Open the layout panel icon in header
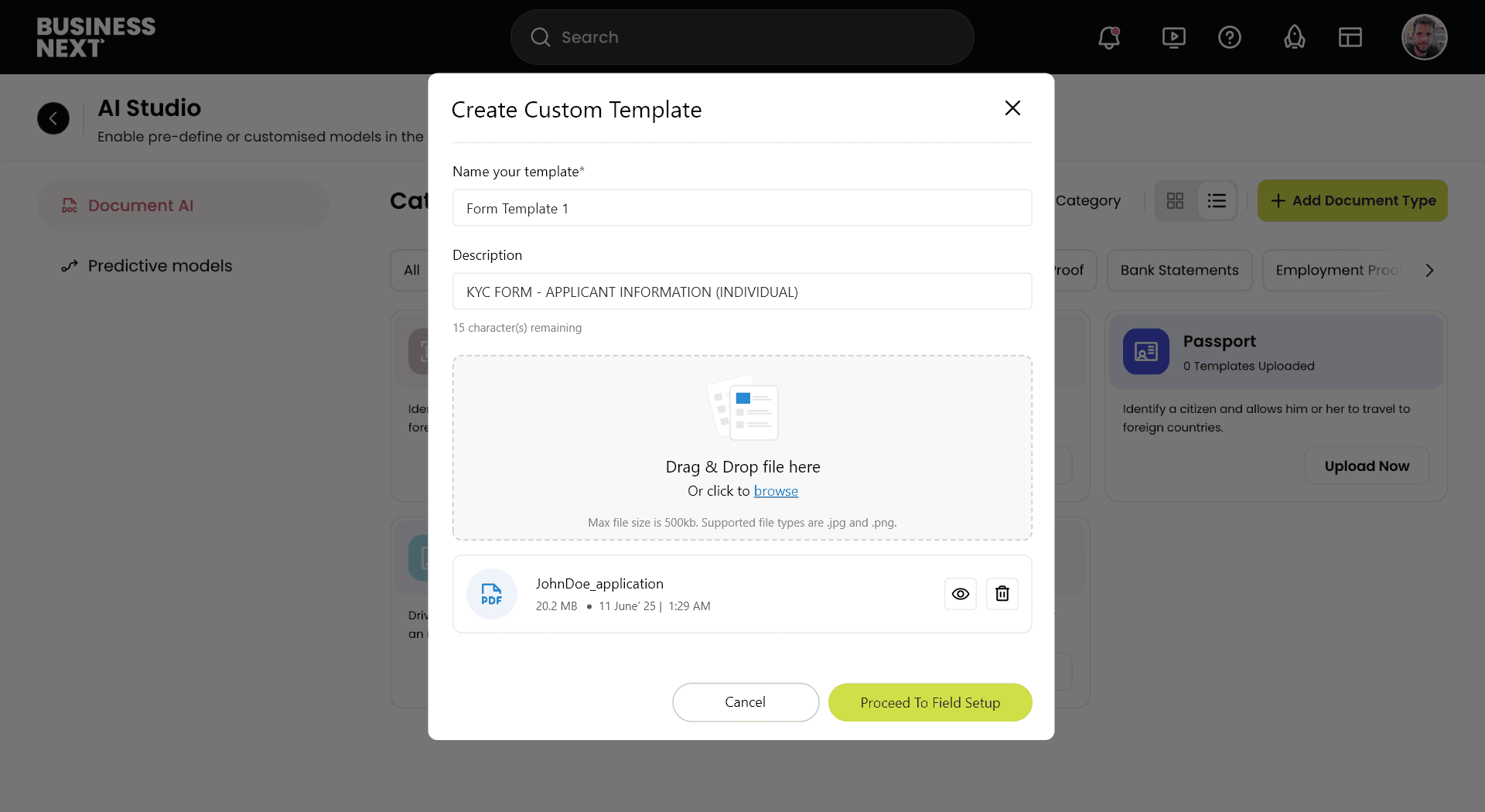Image resolution: width=1485 pixels, height=812 pixels. click(x=1350, y=37)
